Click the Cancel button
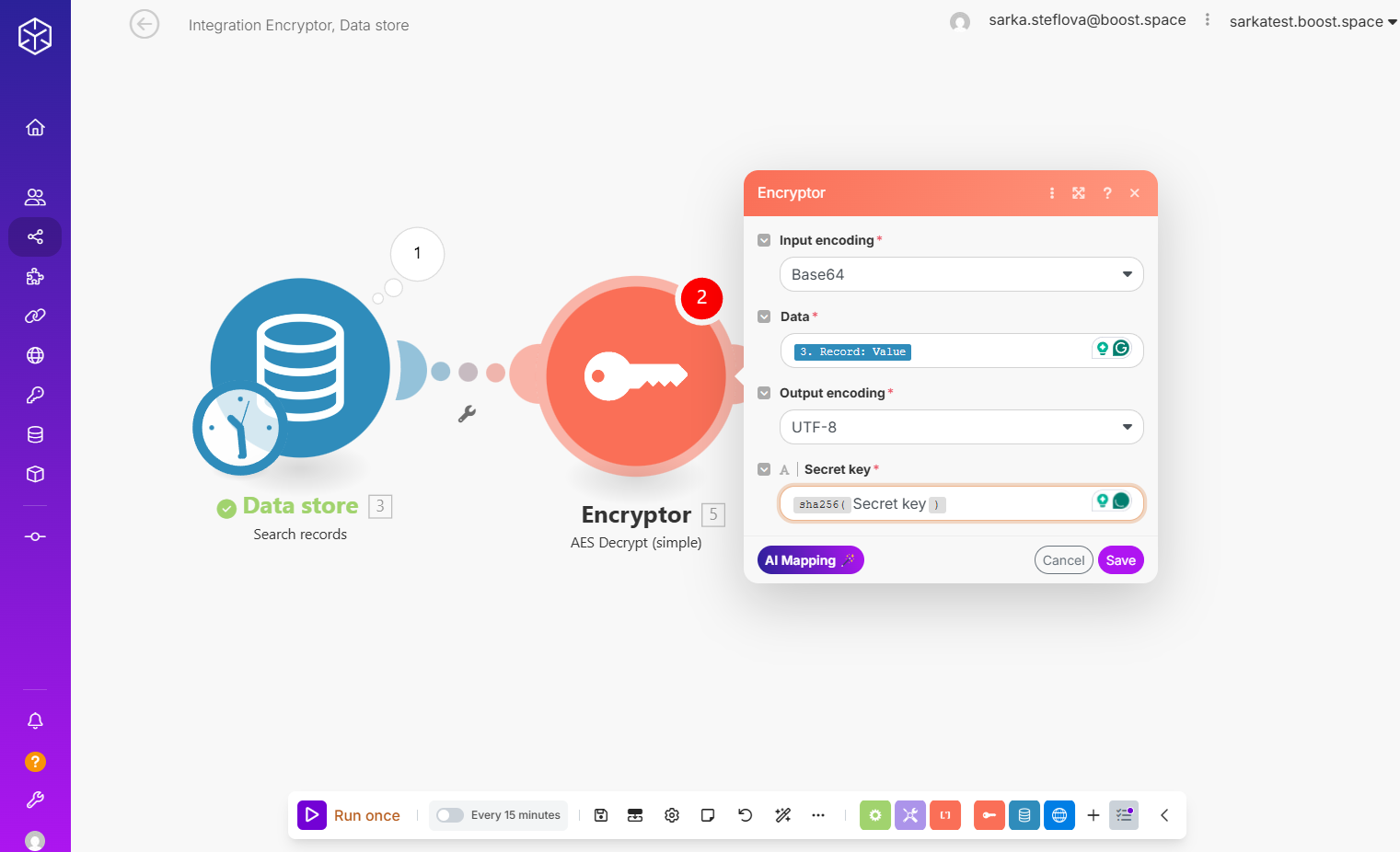The width and height of the screenshot is (1400, 852). [1063, 560]
